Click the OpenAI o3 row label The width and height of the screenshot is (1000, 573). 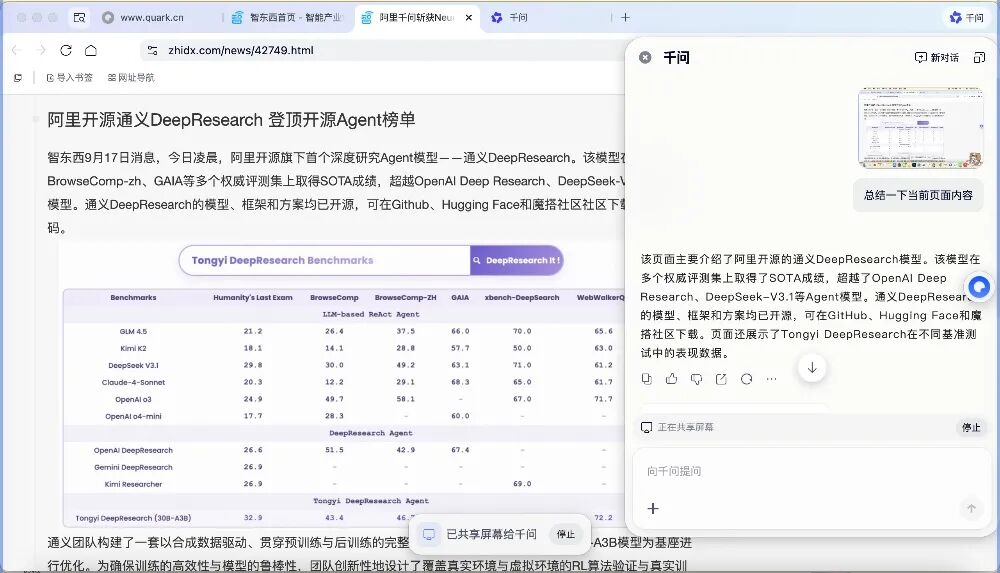[x=133, y=399]
